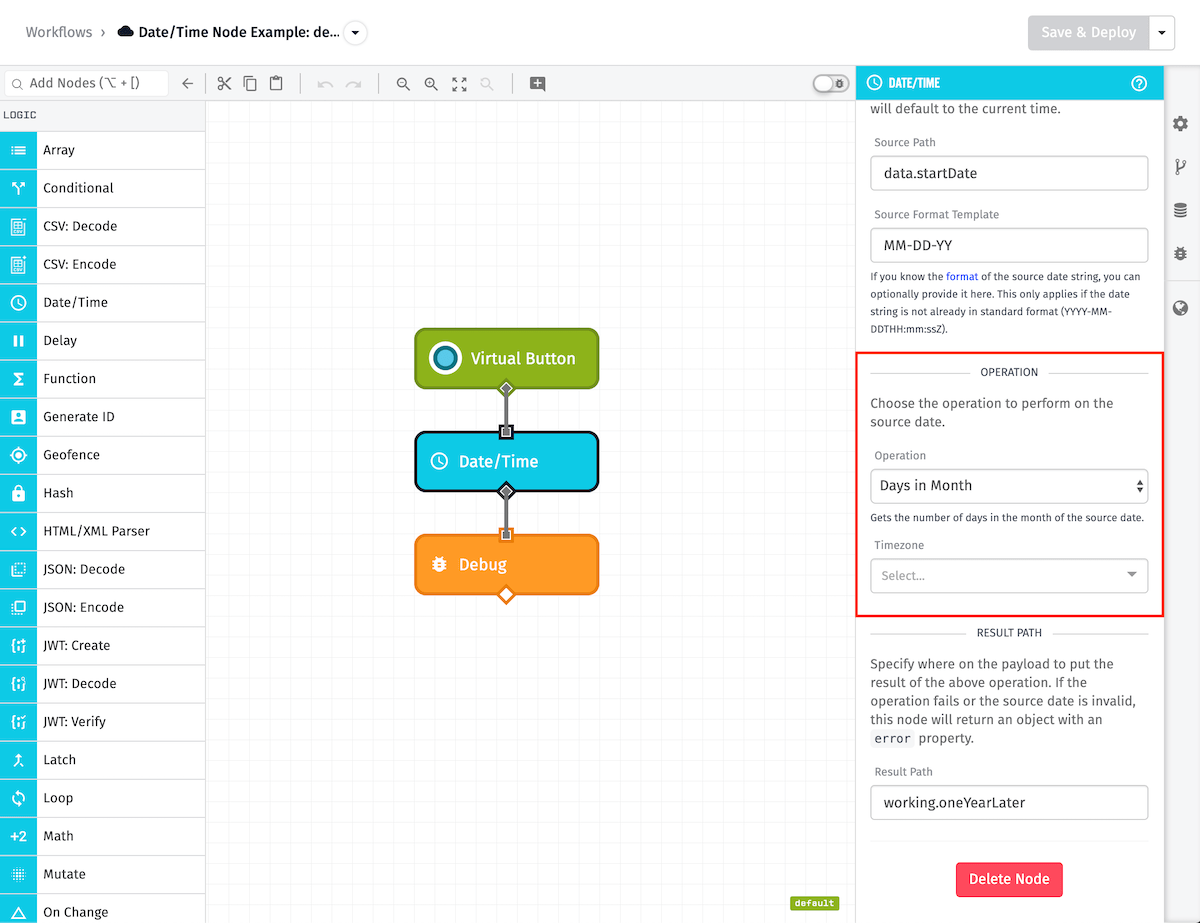Image resolution: width=1200 pixels, height=923 pixels.
Task: Click the Debug node's bottom output connector
Action: point(506,595)
